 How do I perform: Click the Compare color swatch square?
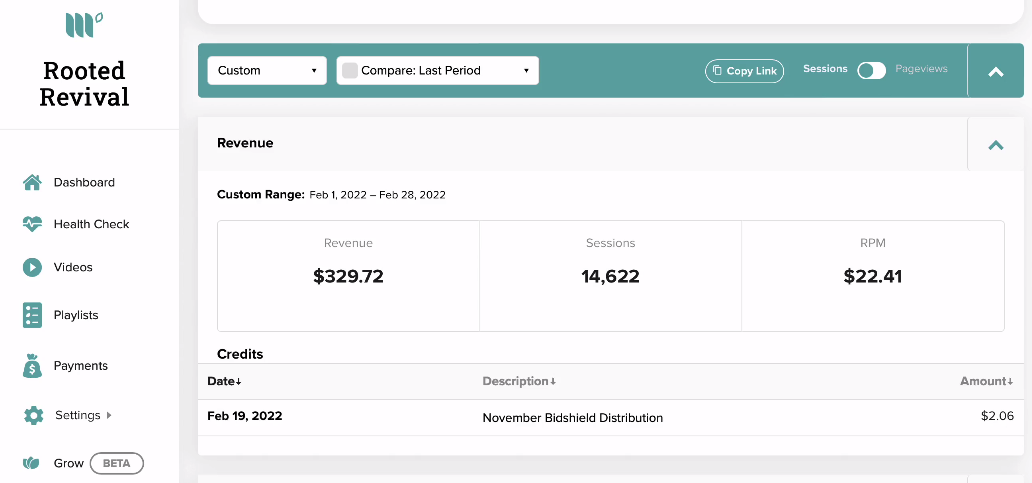pyautogui.click(x=350, y=70)
